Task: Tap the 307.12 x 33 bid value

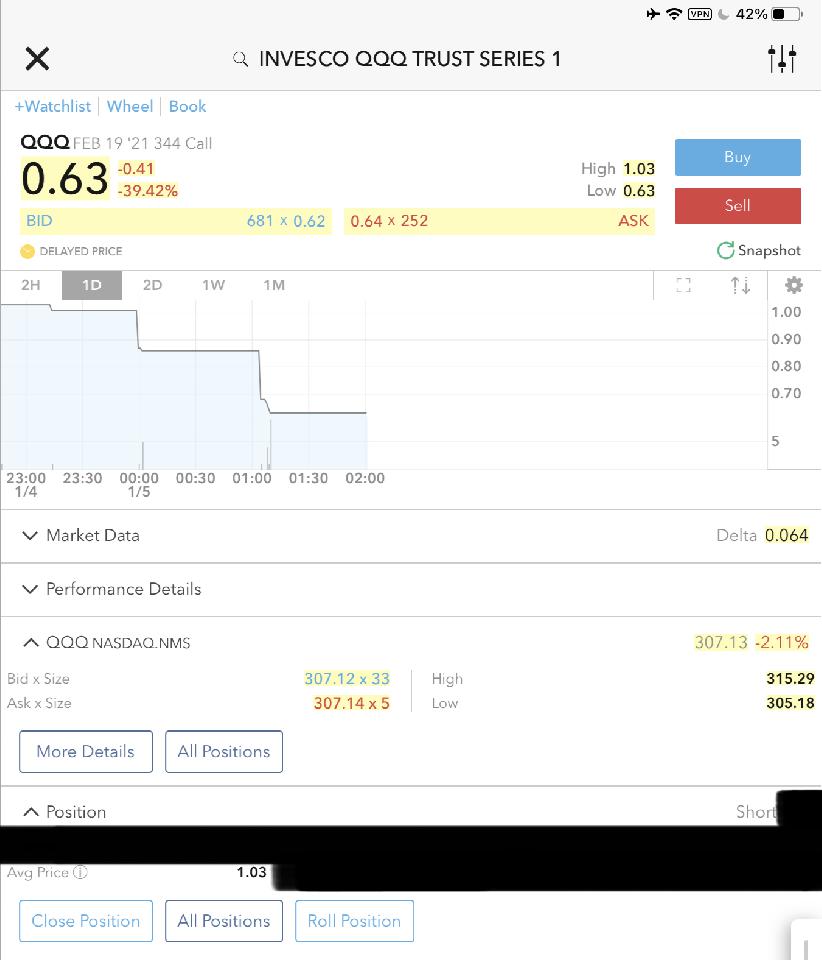Action: [347, 679]
